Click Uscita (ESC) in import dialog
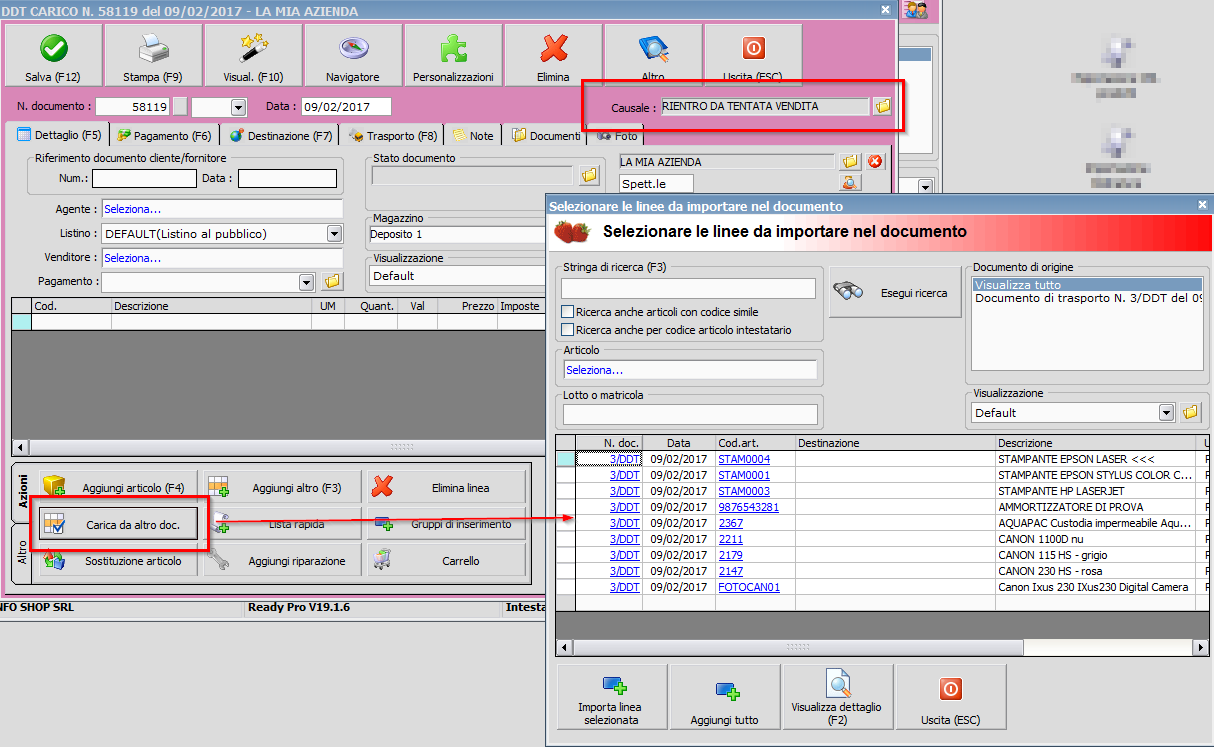The height and width of the screenshot is (747, 1214). 950,698
